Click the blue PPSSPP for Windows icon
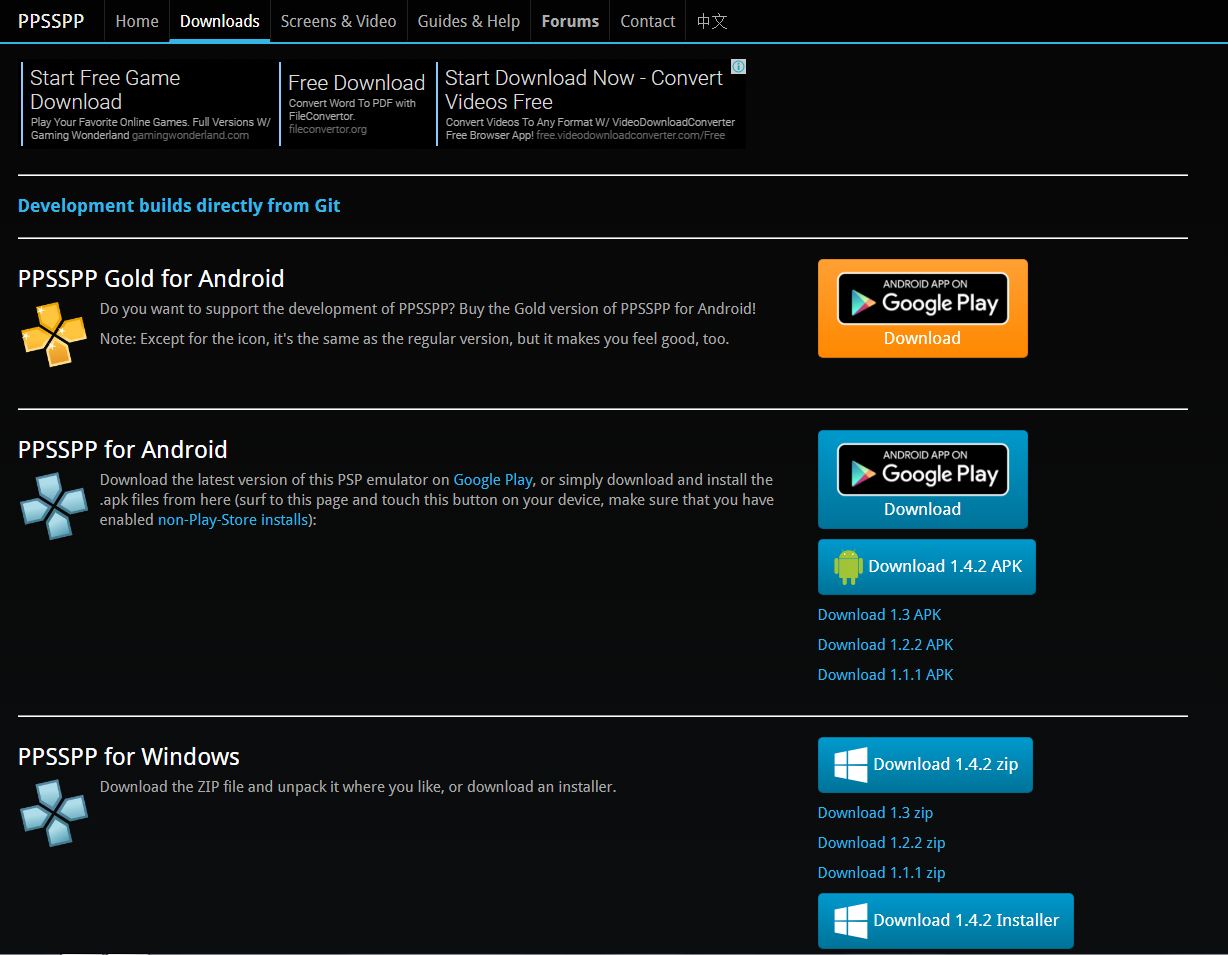The width and height of the screenshot is (1228, 955). coord(53,812)
